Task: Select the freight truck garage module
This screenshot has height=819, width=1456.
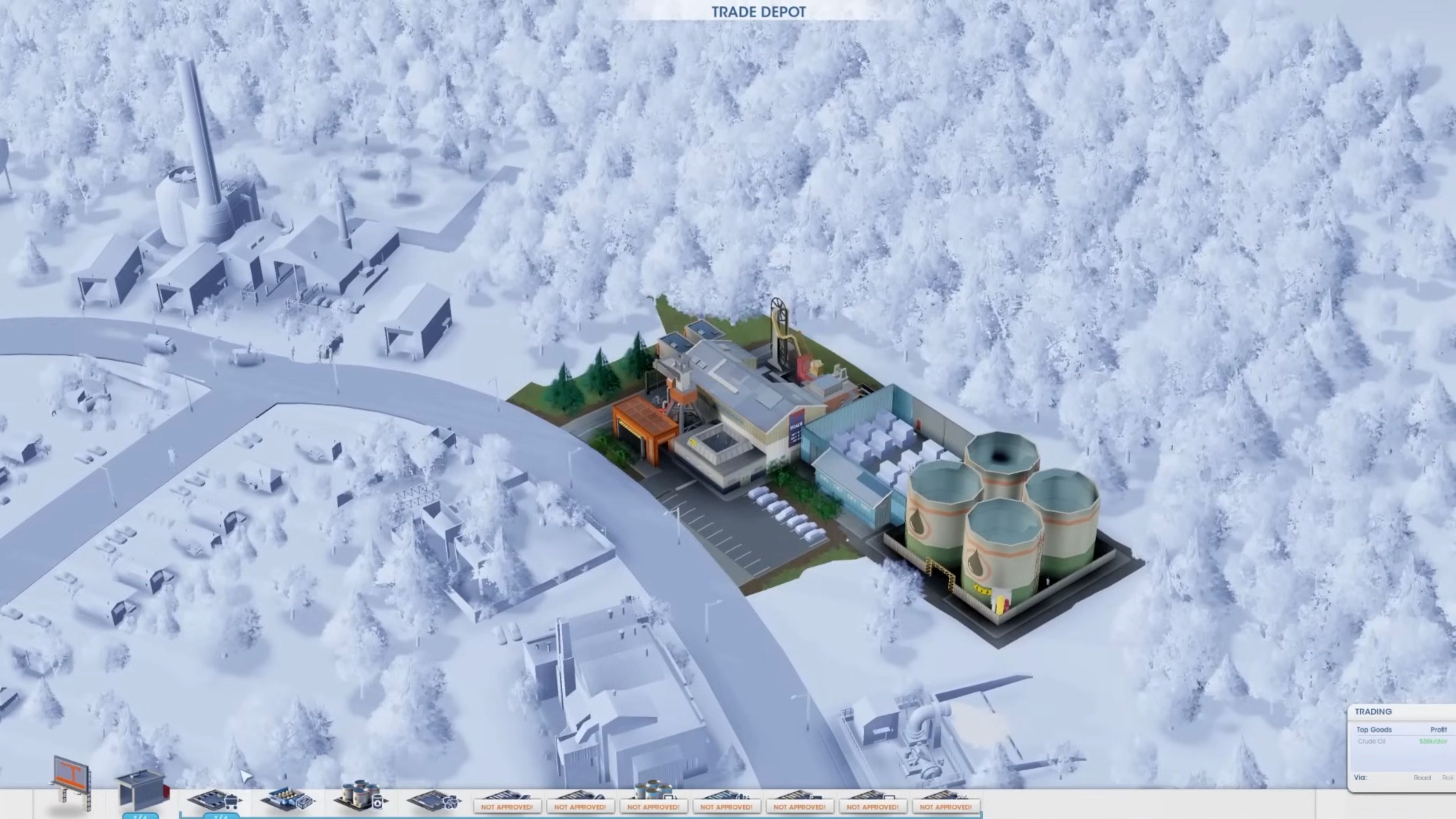Action: tap(143, 791)
